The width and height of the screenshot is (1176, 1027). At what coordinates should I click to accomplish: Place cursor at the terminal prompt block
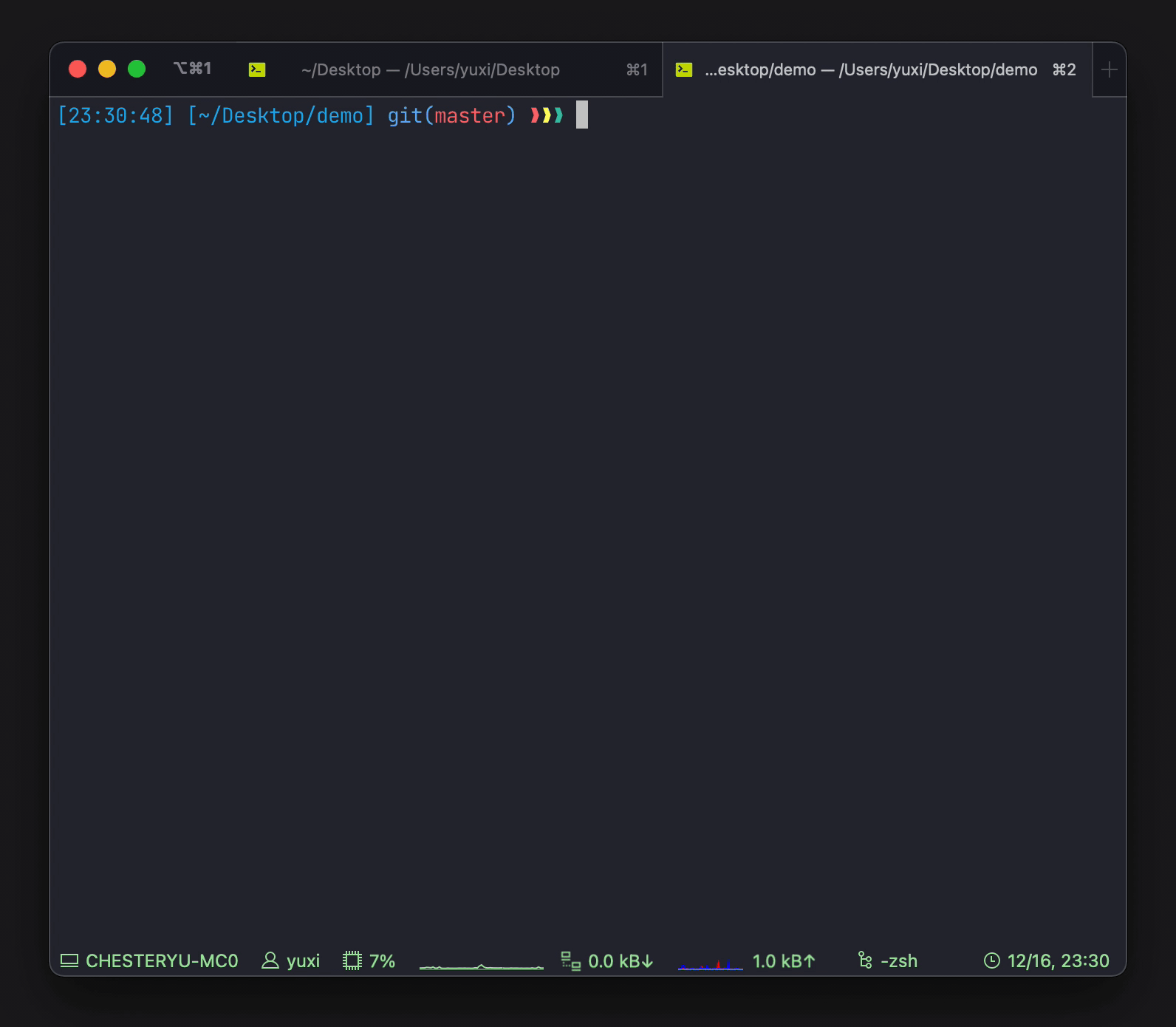(x=582, y=115)
